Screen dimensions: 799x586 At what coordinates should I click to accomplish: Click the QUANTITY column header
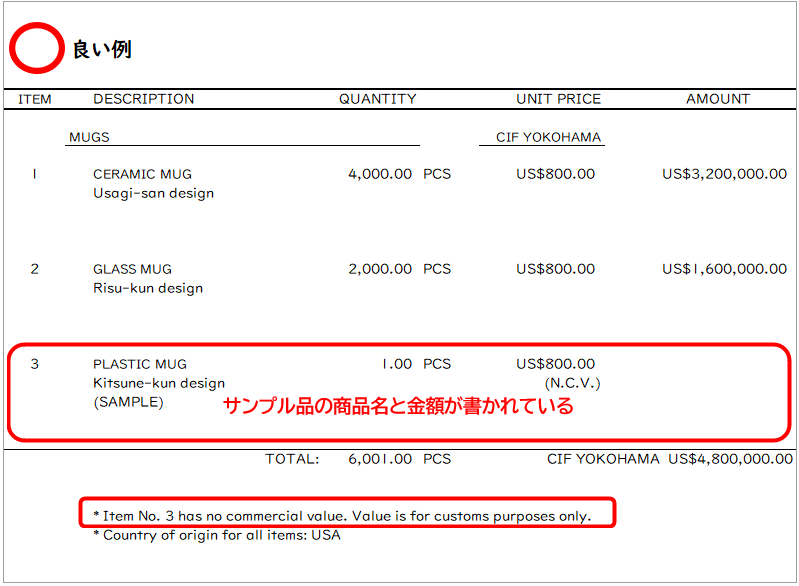[377, 99]
